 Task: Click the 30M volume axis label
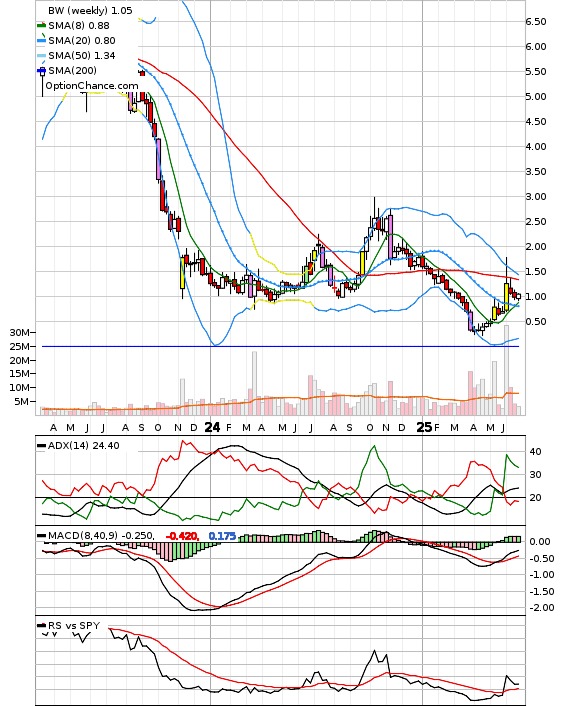point(19,333)
